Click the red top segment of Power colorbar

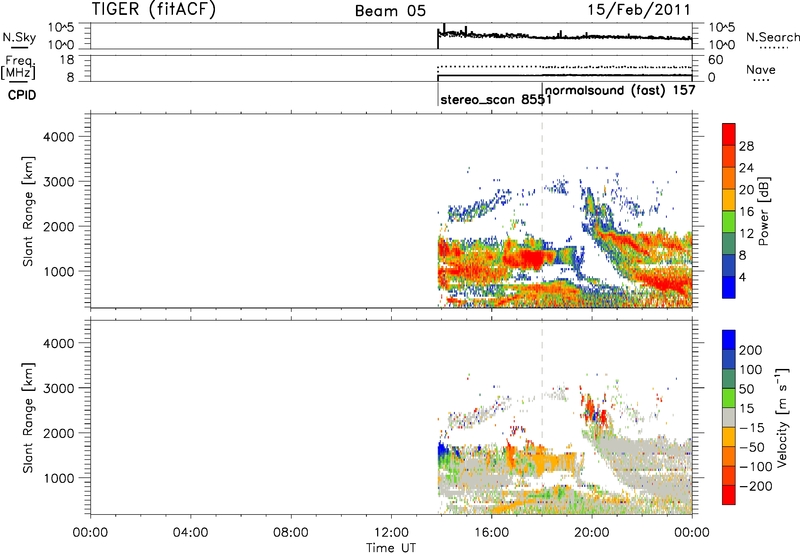click(729, 134)
